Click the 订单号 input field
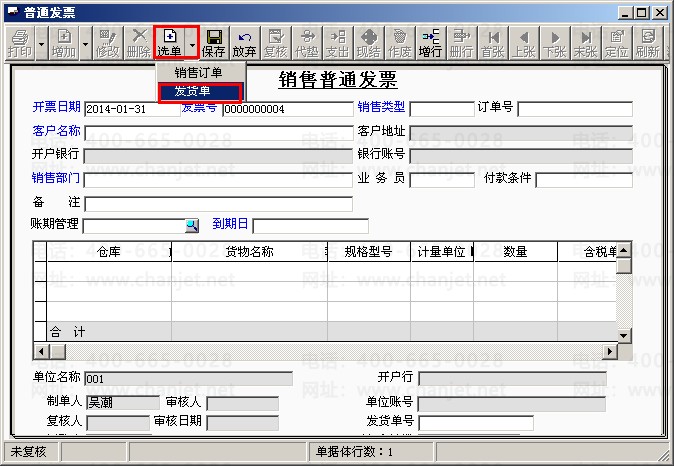The image size is (674, 466). tap(575, 109)
